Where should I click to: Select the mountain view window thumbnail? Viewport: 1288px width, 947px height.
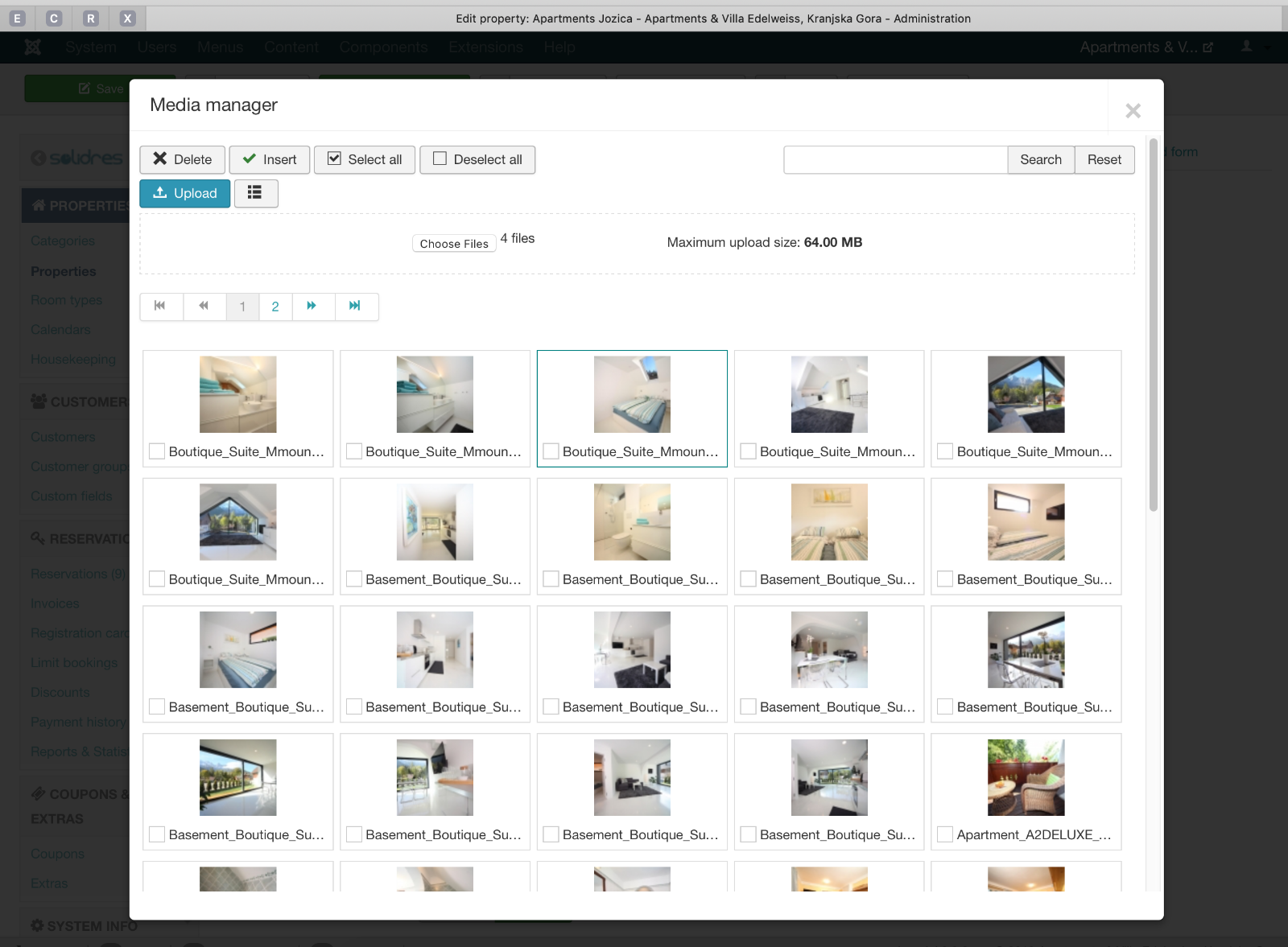pyautogui.click(x=1026, y=394)
